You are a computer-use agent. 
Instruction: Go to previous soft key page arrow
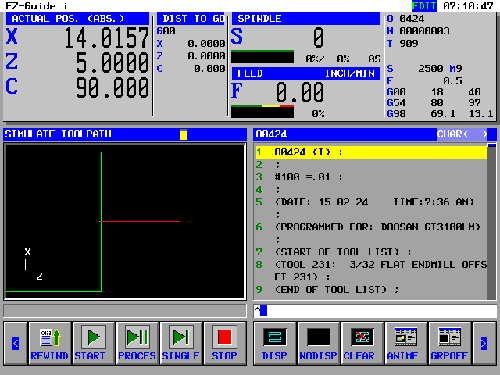[x=15, y=343]
